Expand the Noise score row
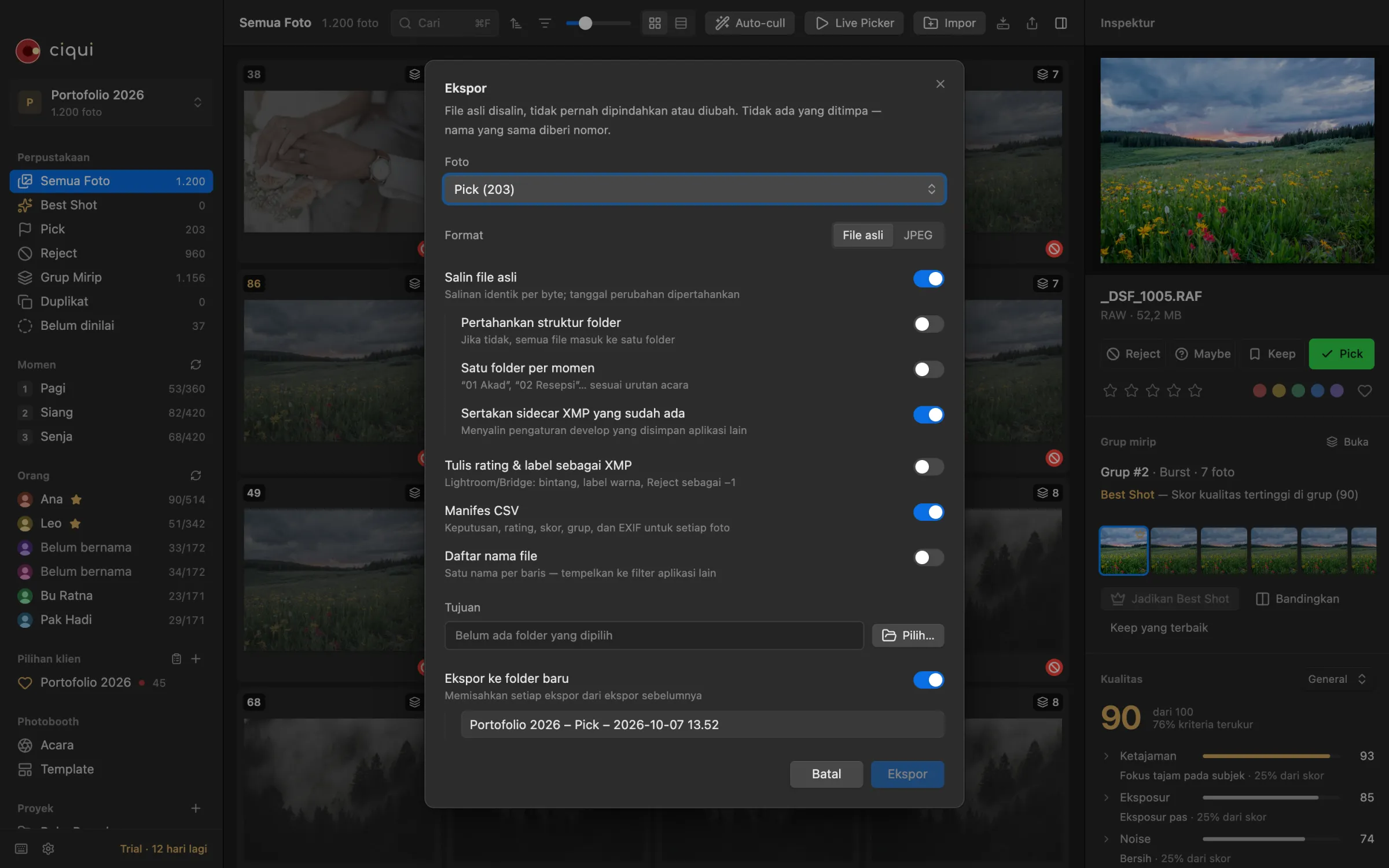This screenshot has width=1389, height=868. coord(1106,839)
